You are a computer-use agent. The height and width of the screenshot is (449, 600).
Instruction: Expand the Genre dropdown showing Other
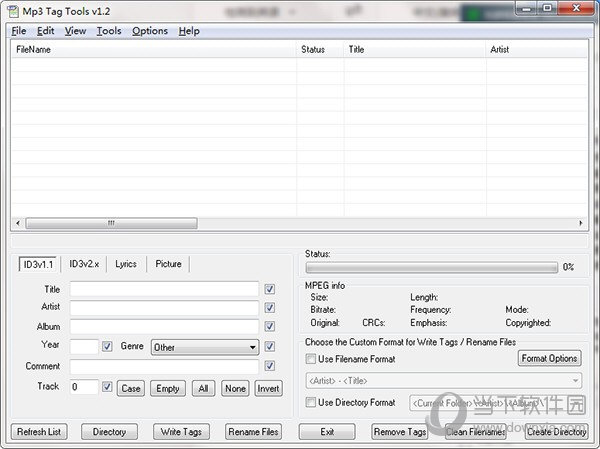pos(205,347)
